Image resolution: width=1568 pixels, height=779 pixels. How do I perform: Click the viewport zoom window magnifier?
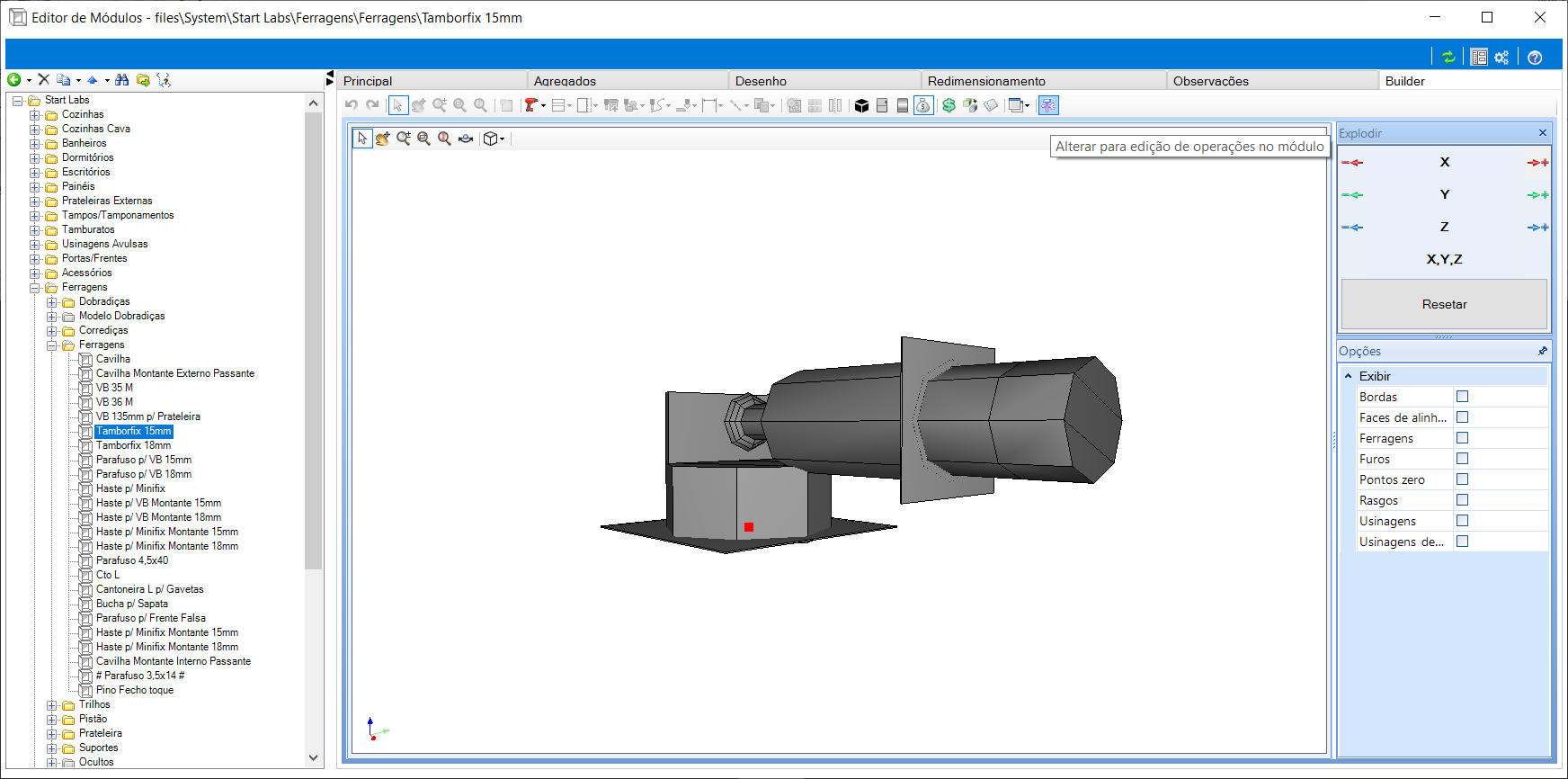click(x=424, y=139)
